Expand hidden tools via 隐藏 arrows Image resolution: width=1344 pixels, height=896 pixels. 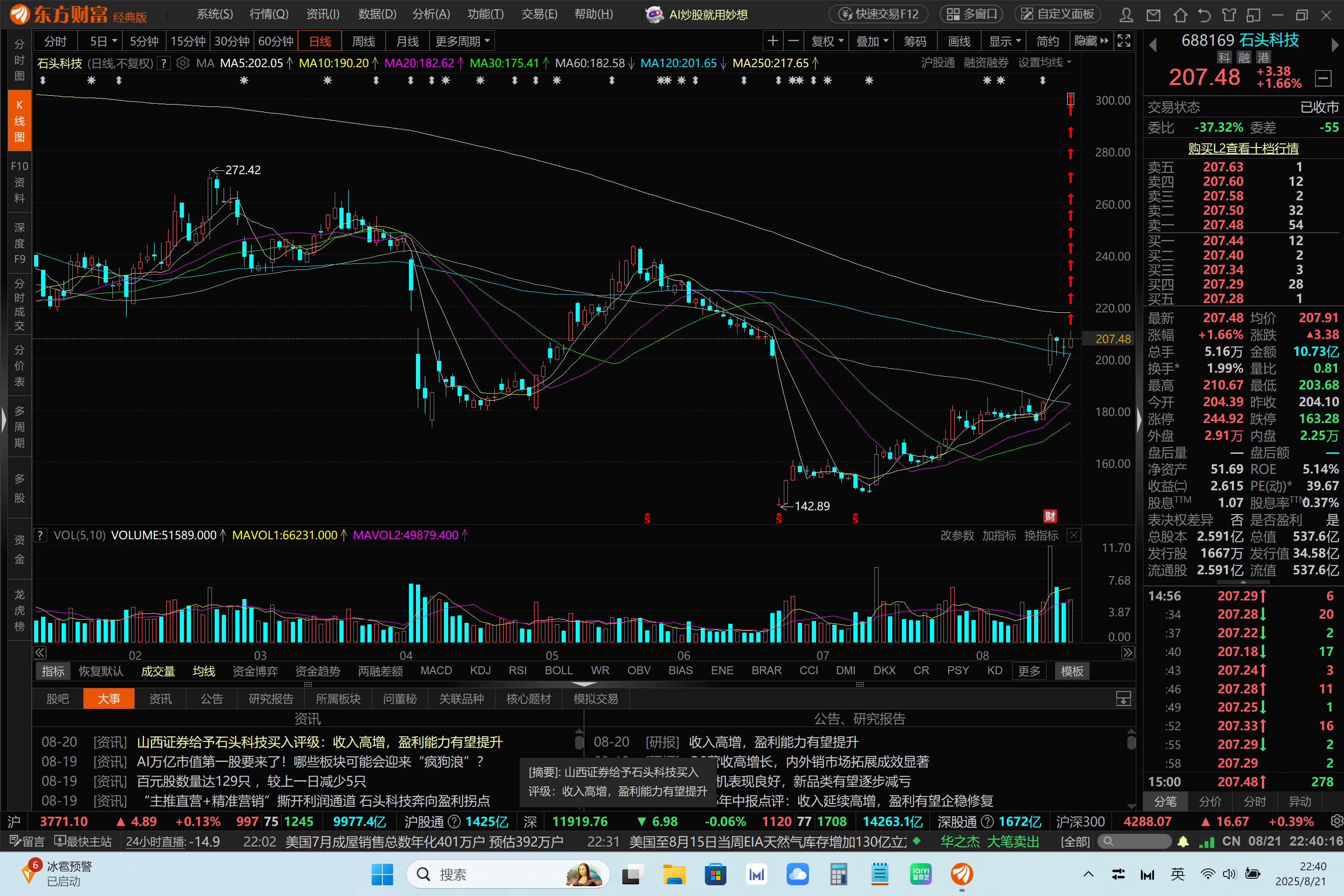[x=1091, y=41]
